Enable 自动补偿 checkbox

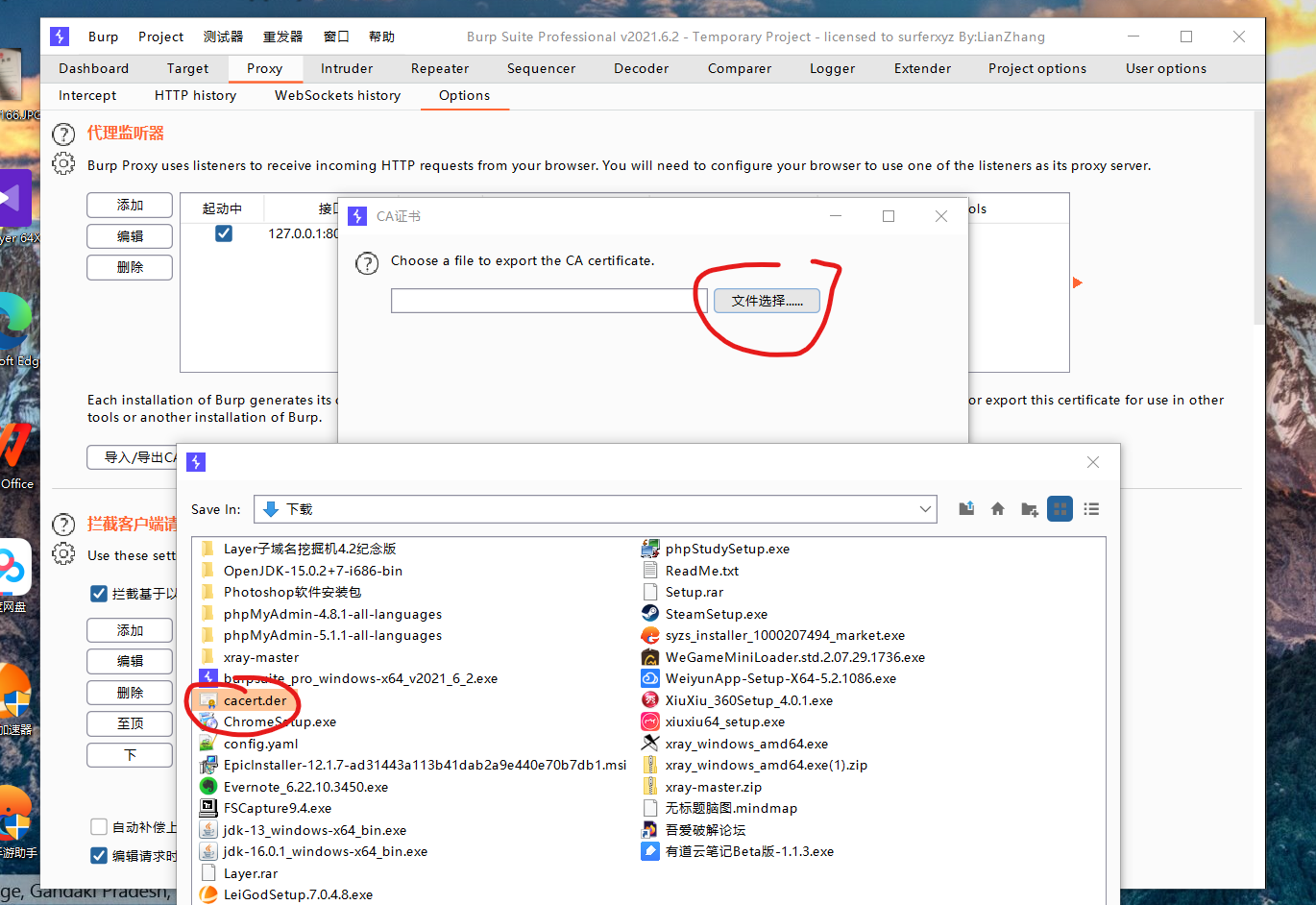(98, 826)
